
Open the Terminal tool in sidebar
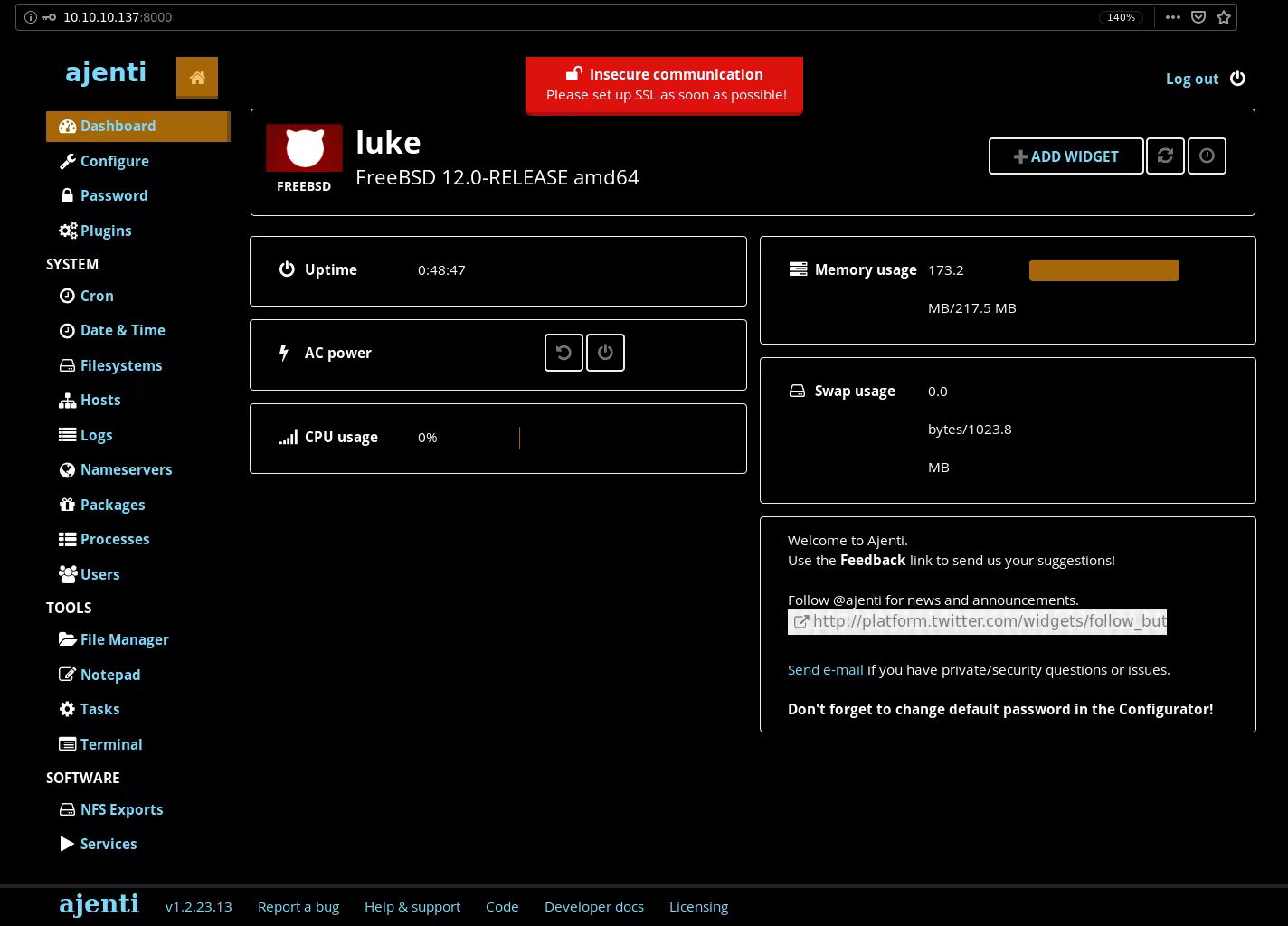pyautogui.click(x=110, y=744)
